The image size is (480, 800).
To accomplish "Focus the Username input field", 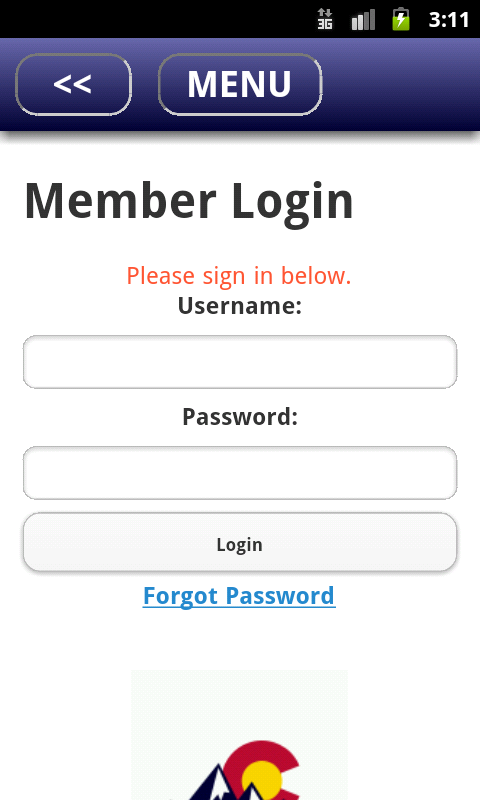I will [x=240, y=362].
